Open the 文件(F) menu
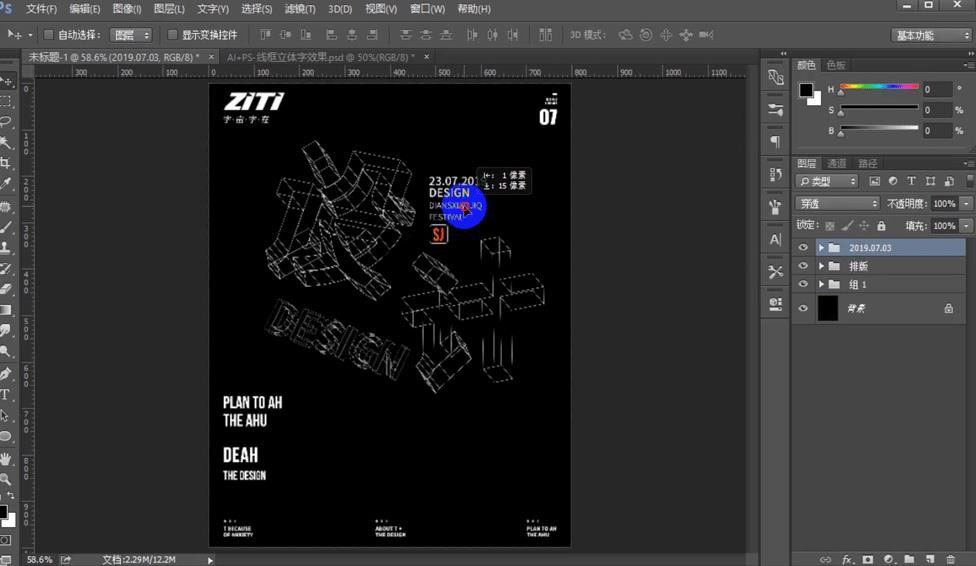The width and height of the screenshot is (976, 566). [x=41, y=9]
